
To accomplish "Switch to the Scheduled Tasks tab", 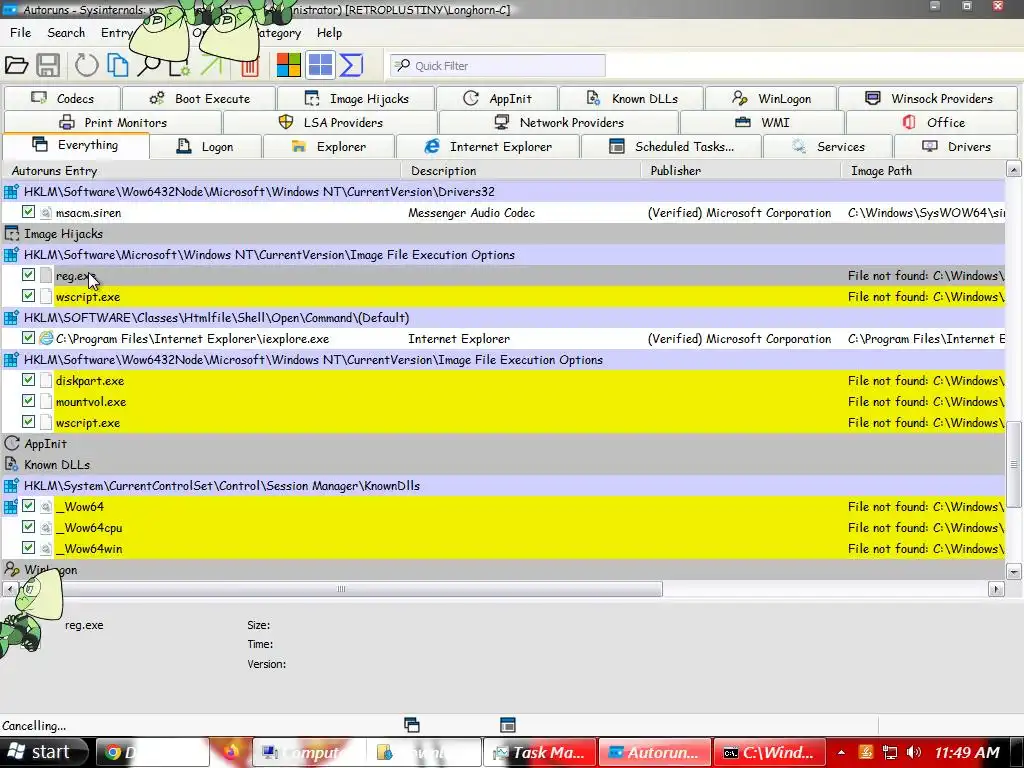I will [671, 147].
